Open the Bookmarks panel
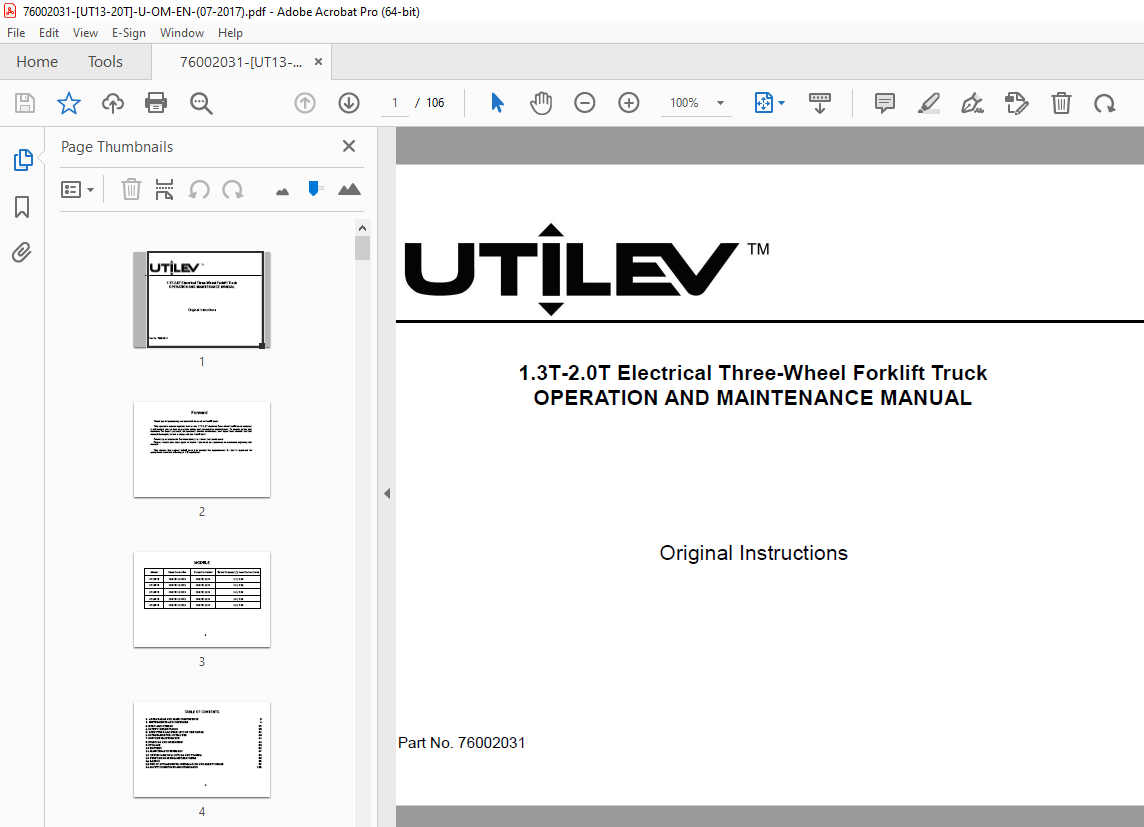Image resolution: width=1144 pixels, height=827 pixels. click(22, 206)
